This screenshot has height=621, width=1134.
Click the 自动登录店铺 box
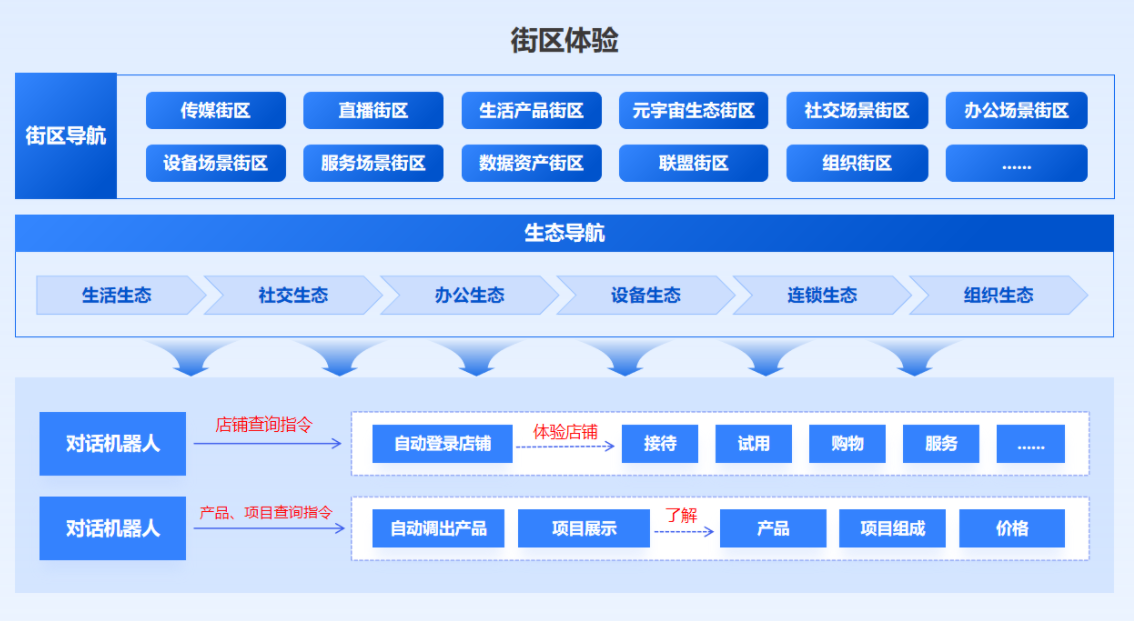tap(442, 444)
